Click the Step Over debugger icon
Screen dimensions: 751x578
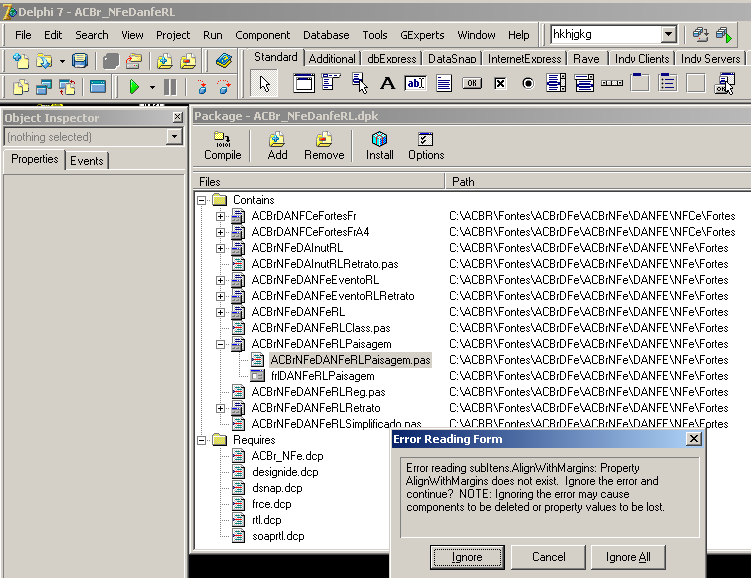224,87
